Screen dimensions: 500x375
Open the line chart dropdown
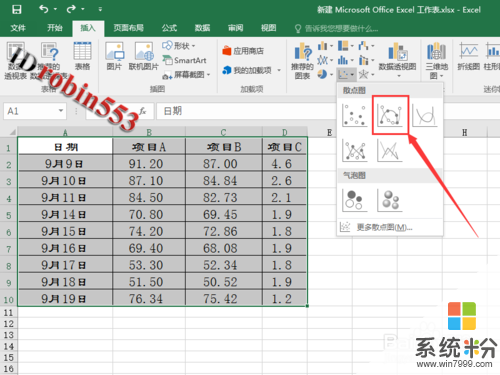(325, 60)
